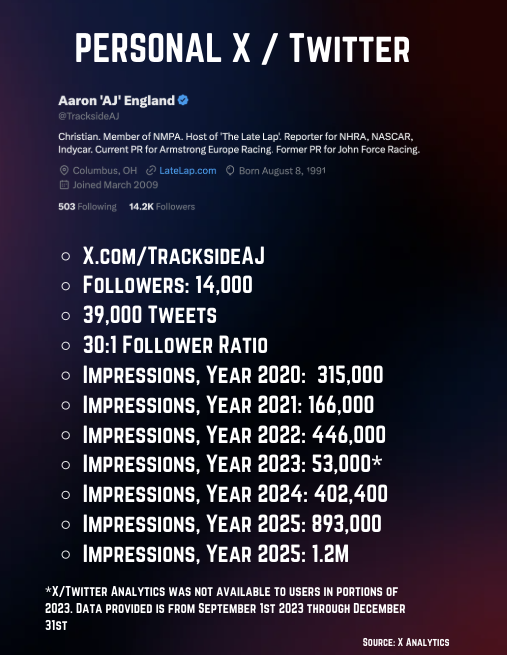
Task: Click the Source: X Analytics credit
Action: (406, 642)
